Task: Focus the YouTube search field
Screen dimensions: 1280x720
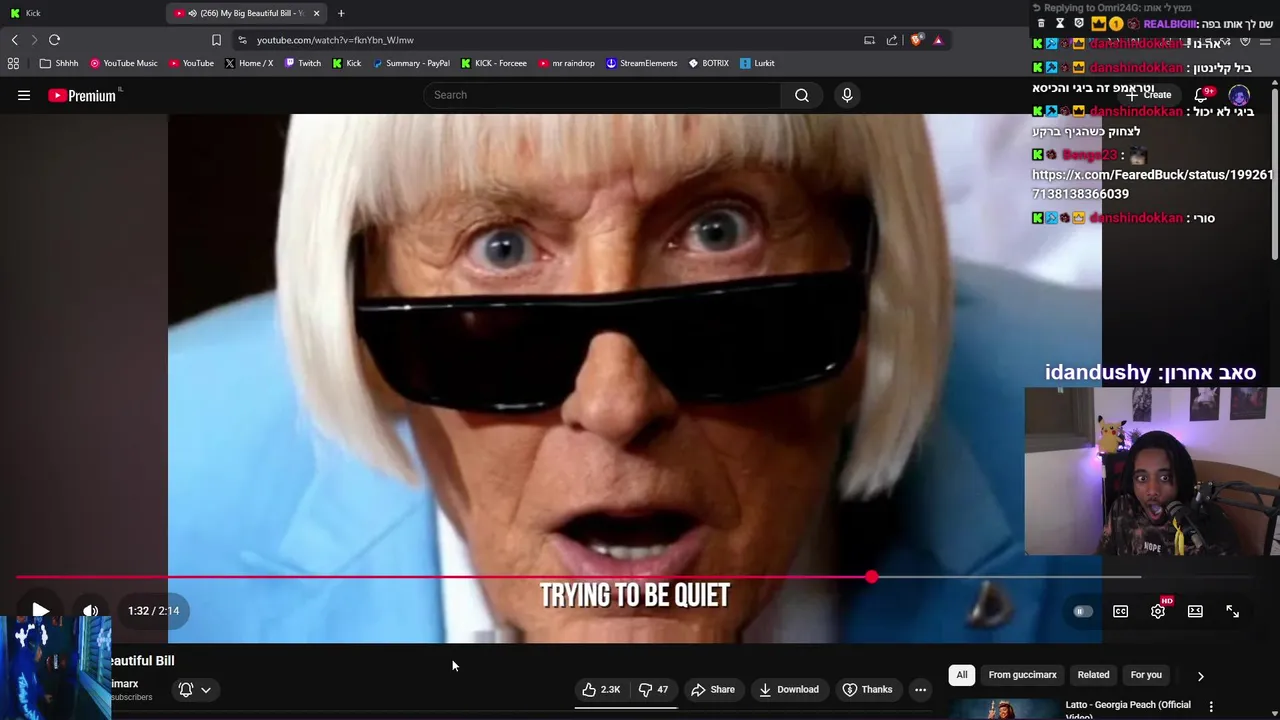Action: tap(602, 95)
